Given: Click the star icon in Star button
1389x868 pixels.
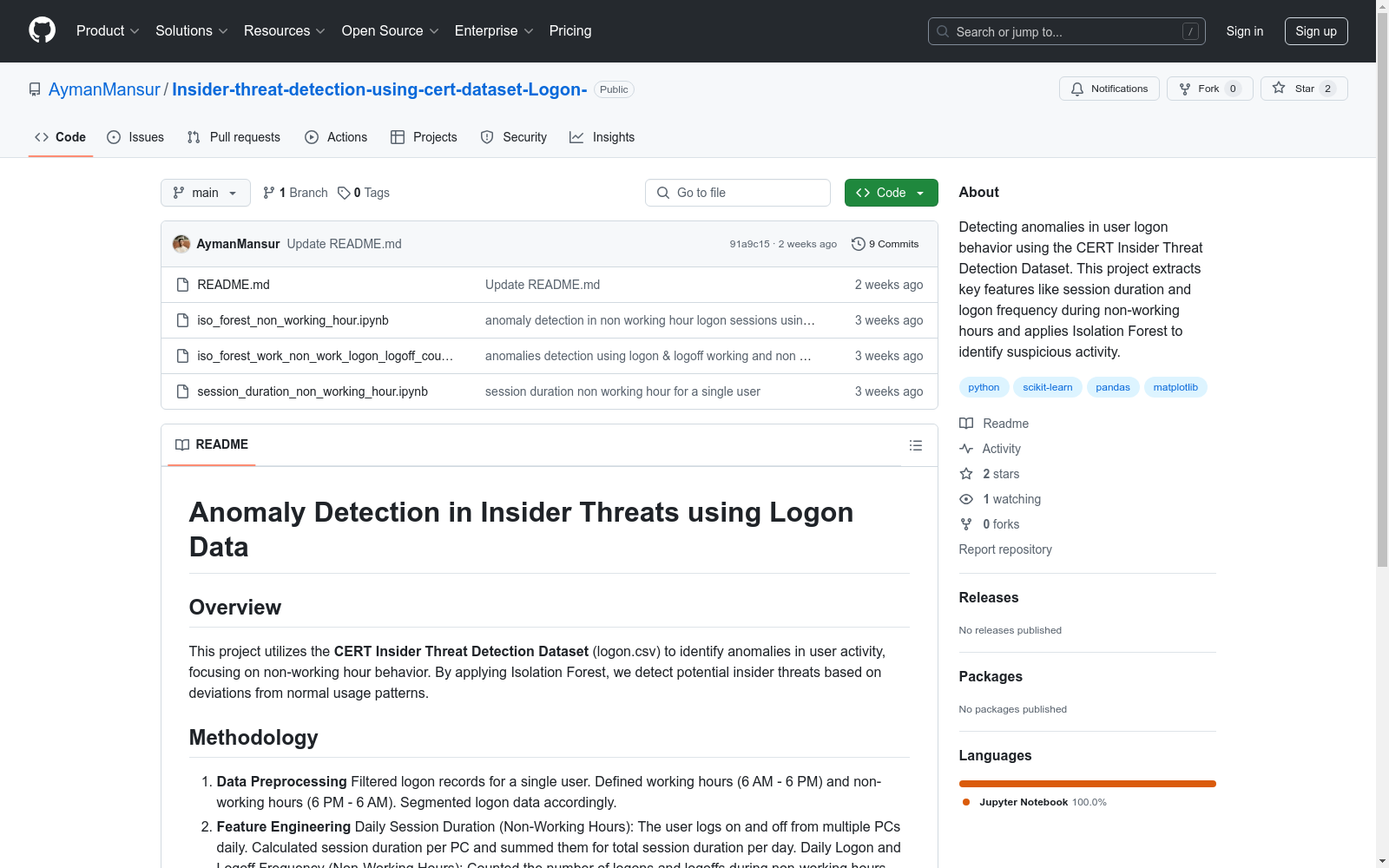Looking at the screenshot, I should pyautogui.click(x=1279, y=88).
